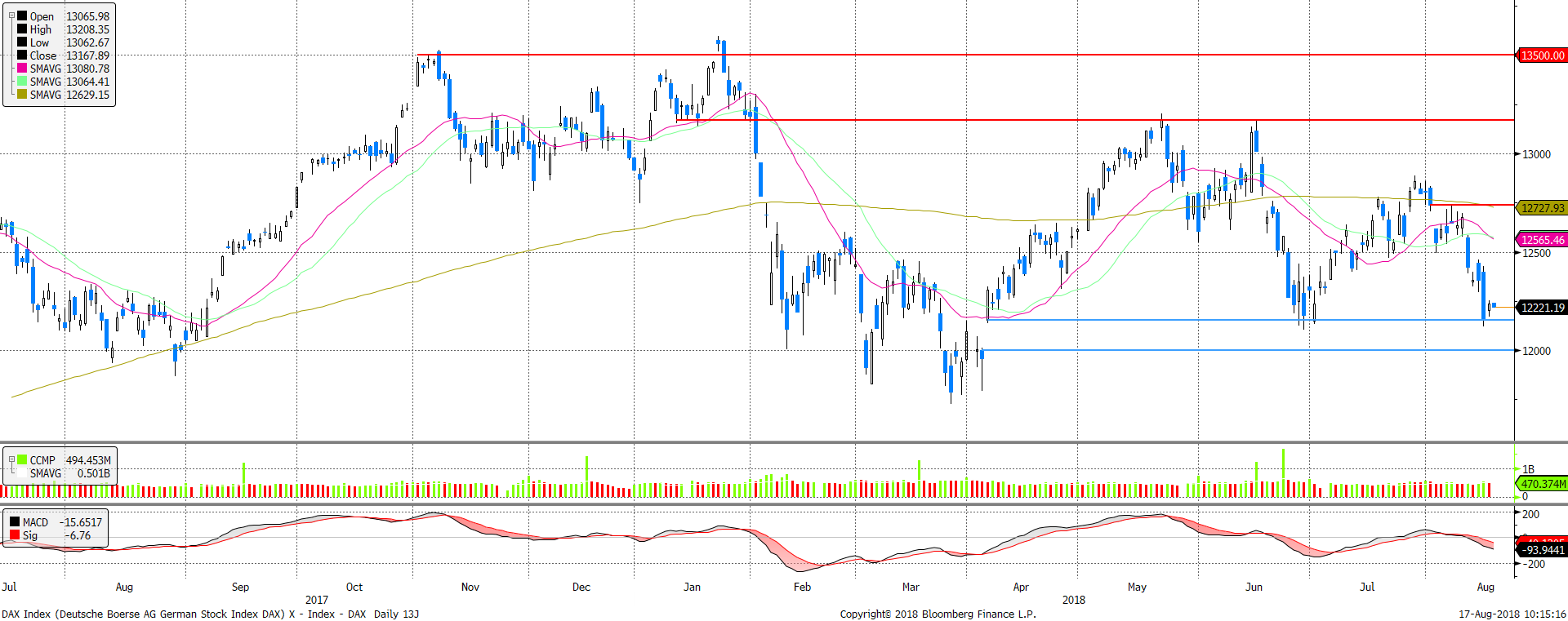Click the Bloomberg Finance copyright text
The image size is (1568, 621).
938,614
